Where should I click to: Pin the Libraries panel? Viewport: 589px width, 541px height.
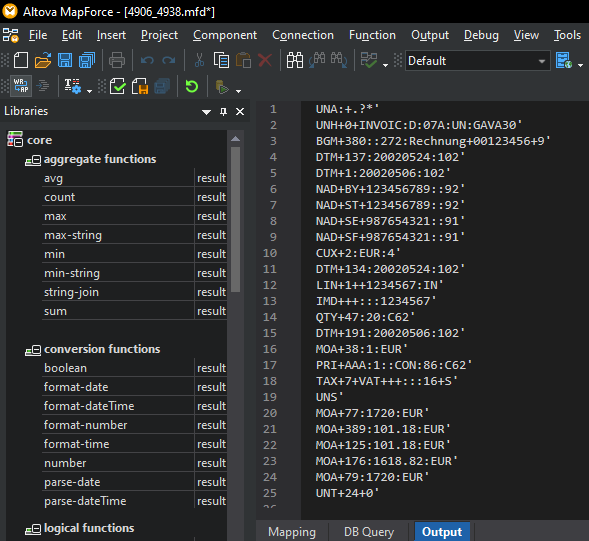point(224,112)
